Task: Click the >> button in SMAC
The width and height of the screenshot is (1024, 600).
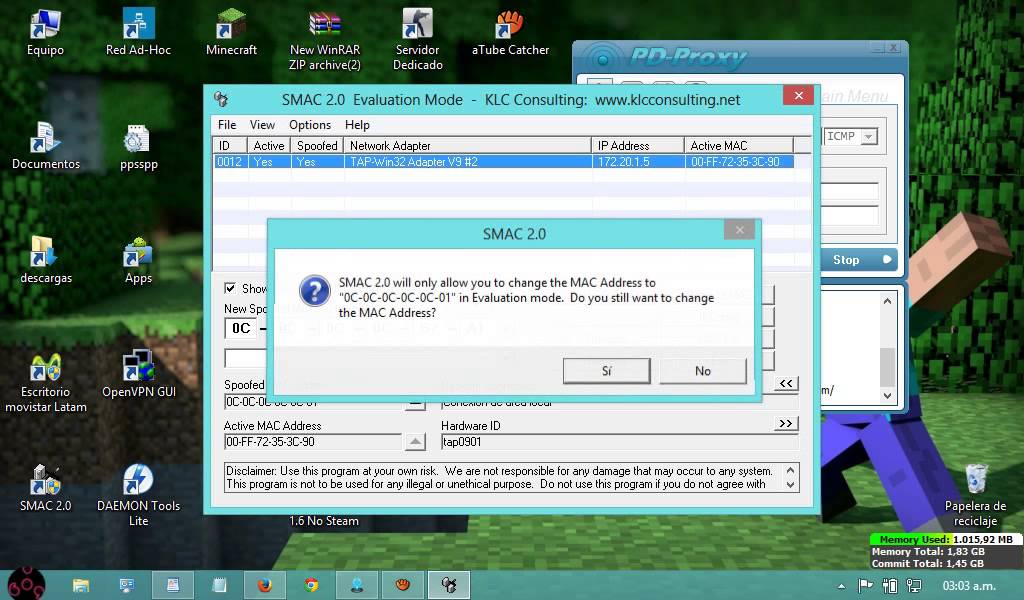Action: pos(786,424)
